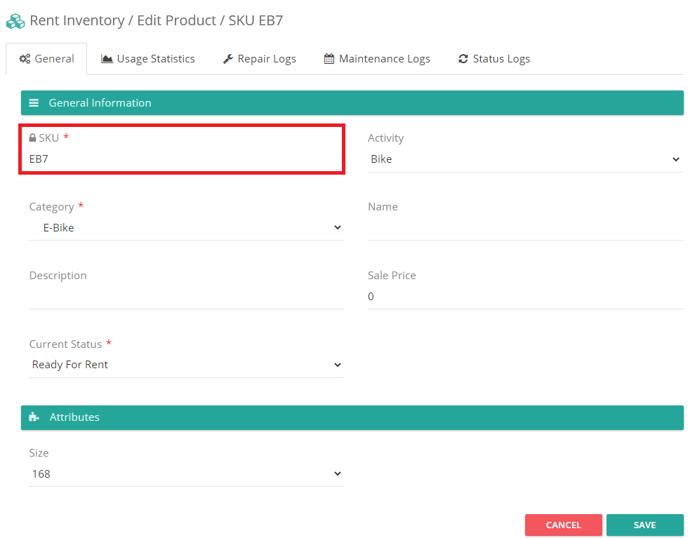Expand the Category dropdown showing E-Bike
This screenshot has width=688, height=538.
tap(186, 228)
